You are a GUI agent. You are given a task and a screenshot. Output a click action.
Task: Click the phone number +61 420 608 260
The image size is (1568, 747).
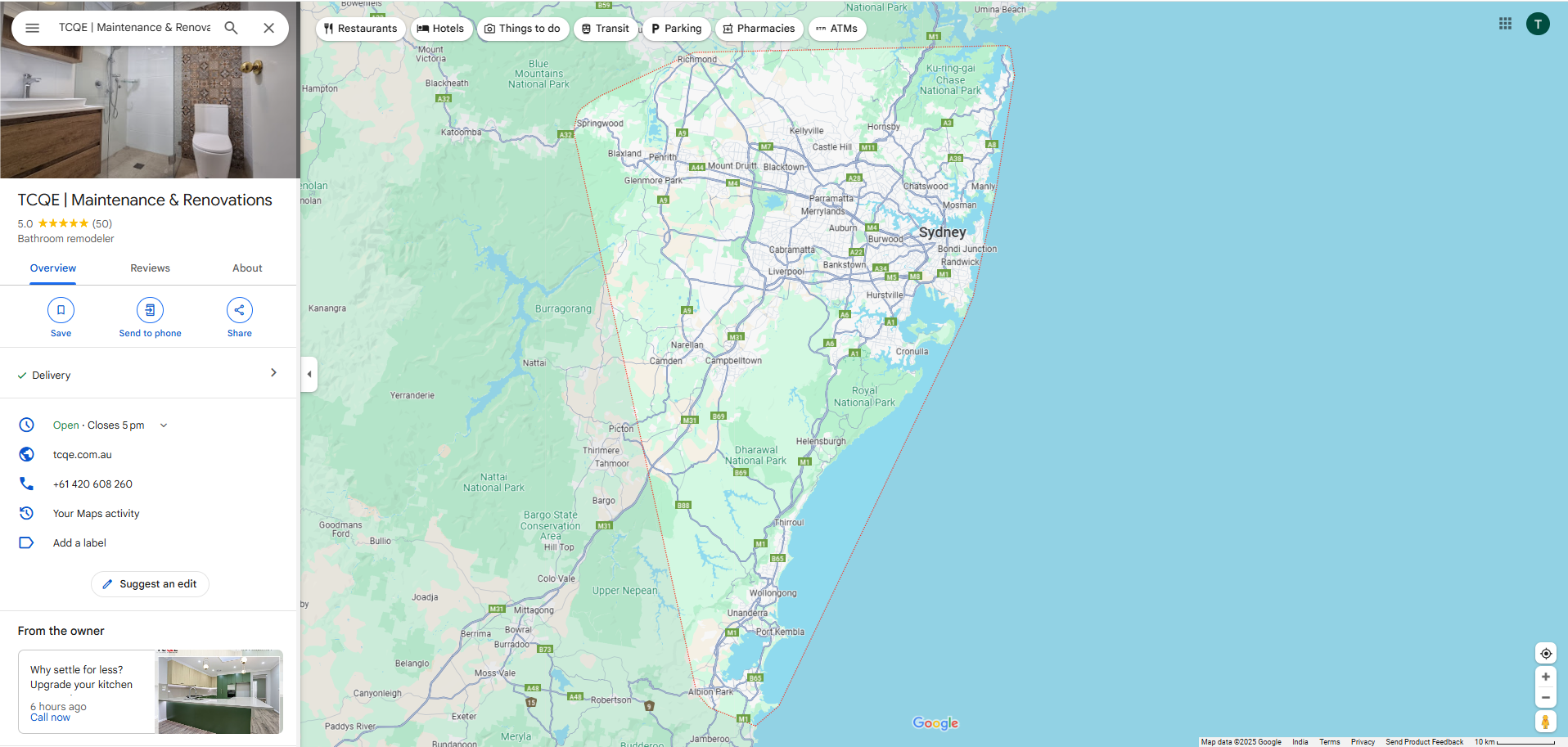point(92,484)
